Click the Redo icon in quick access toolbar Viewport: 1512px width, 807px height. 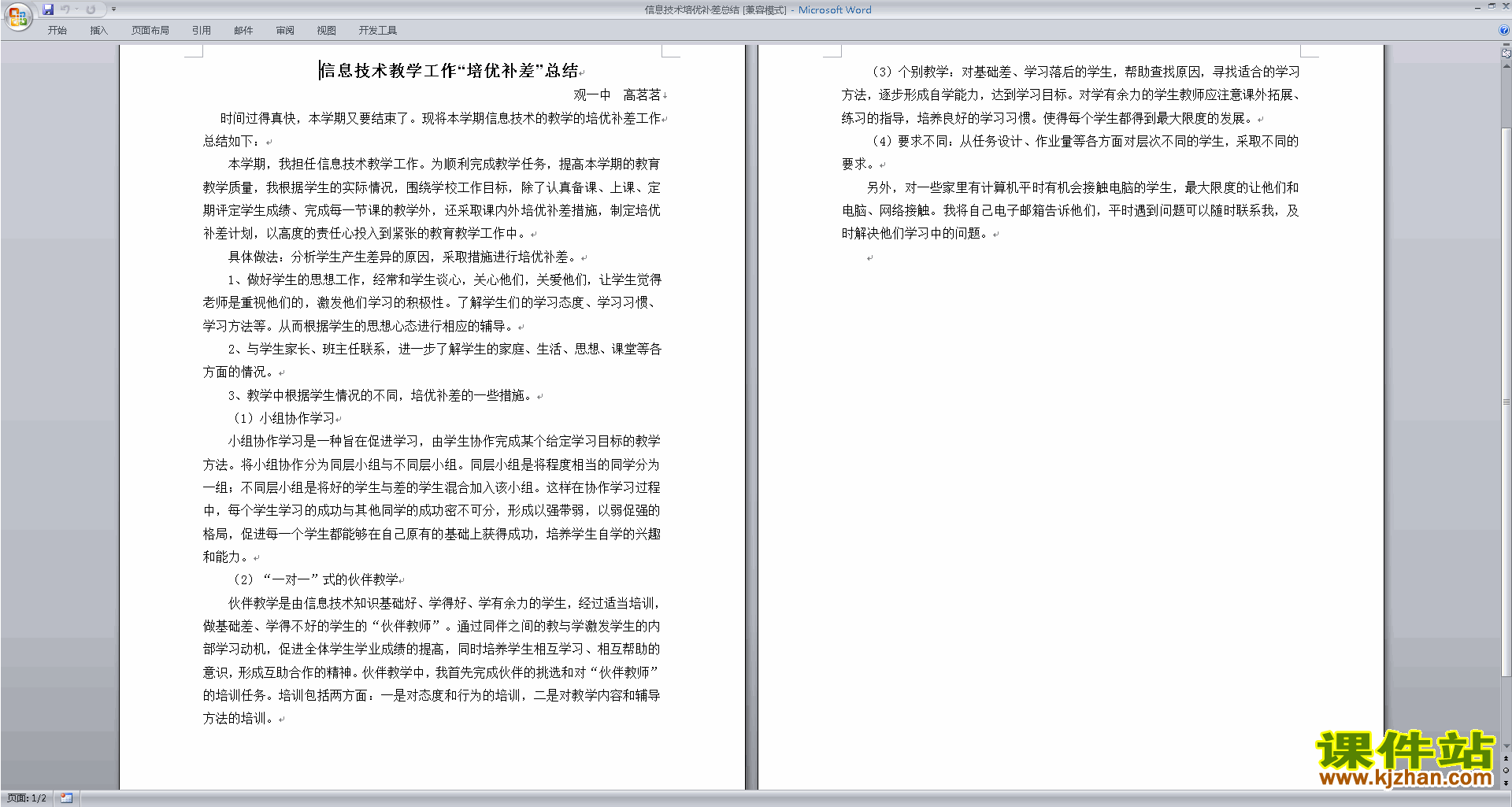click(91, 9)
